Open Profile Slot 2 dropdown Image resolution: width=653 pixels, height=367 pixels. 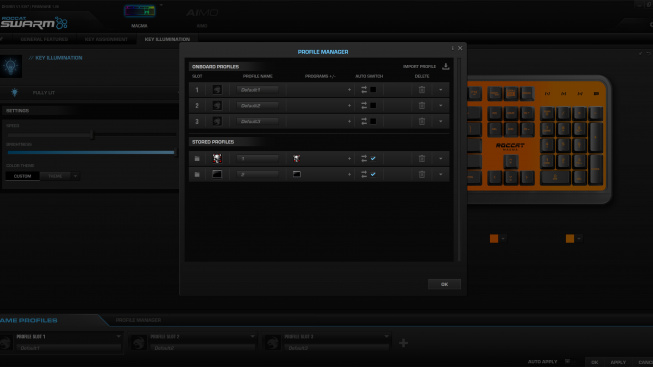pos(252,336)
